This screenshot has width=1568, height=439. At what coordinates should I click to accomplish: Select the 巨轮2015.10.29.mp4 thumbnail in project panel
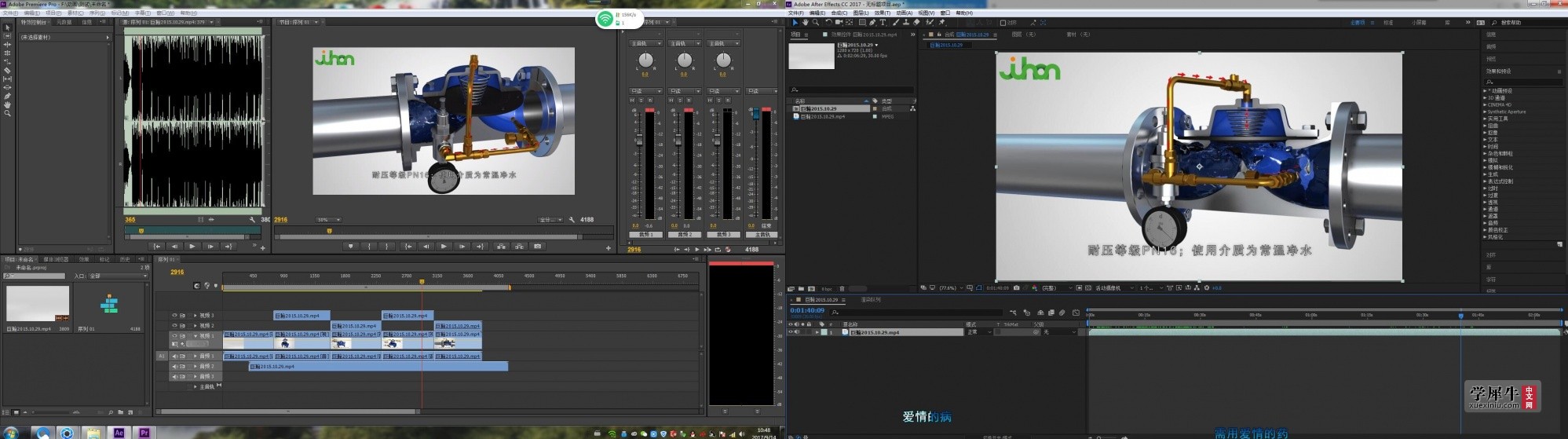click(38, 304)
